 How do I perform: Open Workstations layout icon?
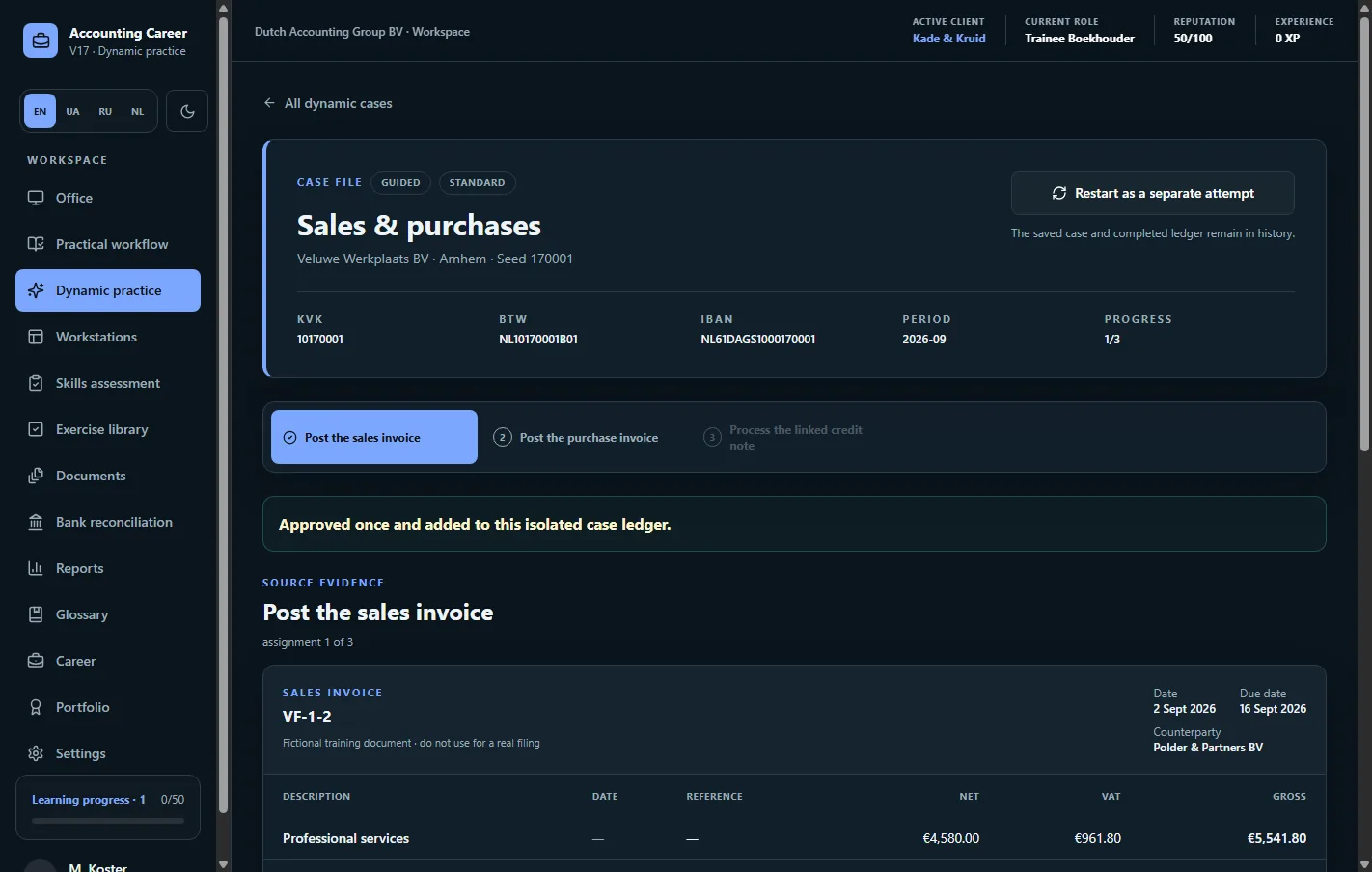point(36,337)
